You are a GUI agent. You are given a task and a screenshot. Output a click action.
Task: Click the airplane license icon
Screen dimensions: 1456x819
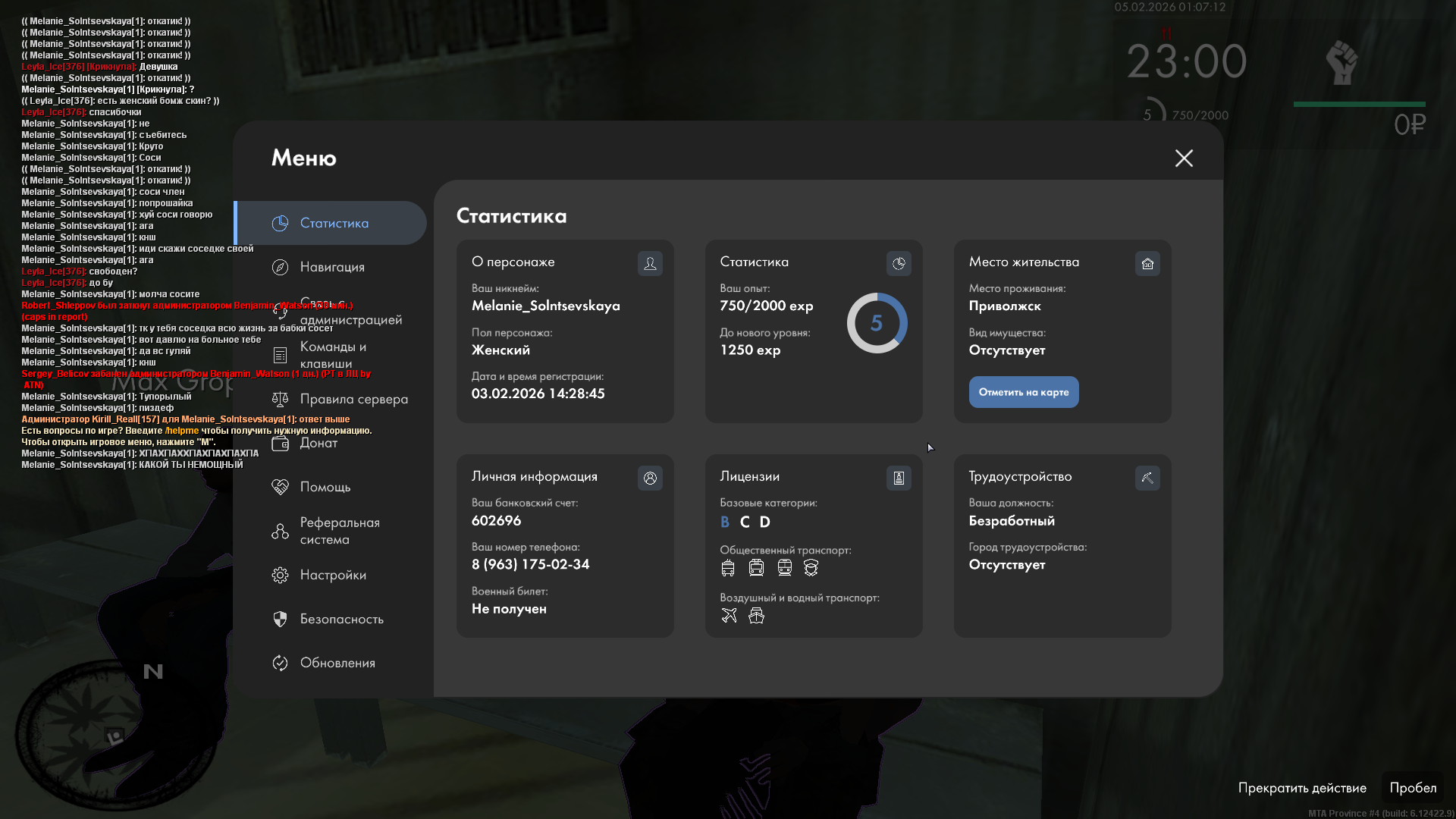(729, 615)
